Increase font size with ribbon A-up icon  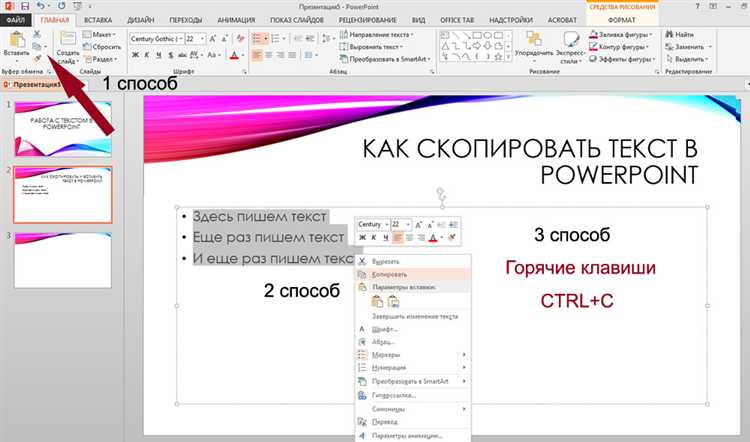pyautogui.click(x=213, y=39)
